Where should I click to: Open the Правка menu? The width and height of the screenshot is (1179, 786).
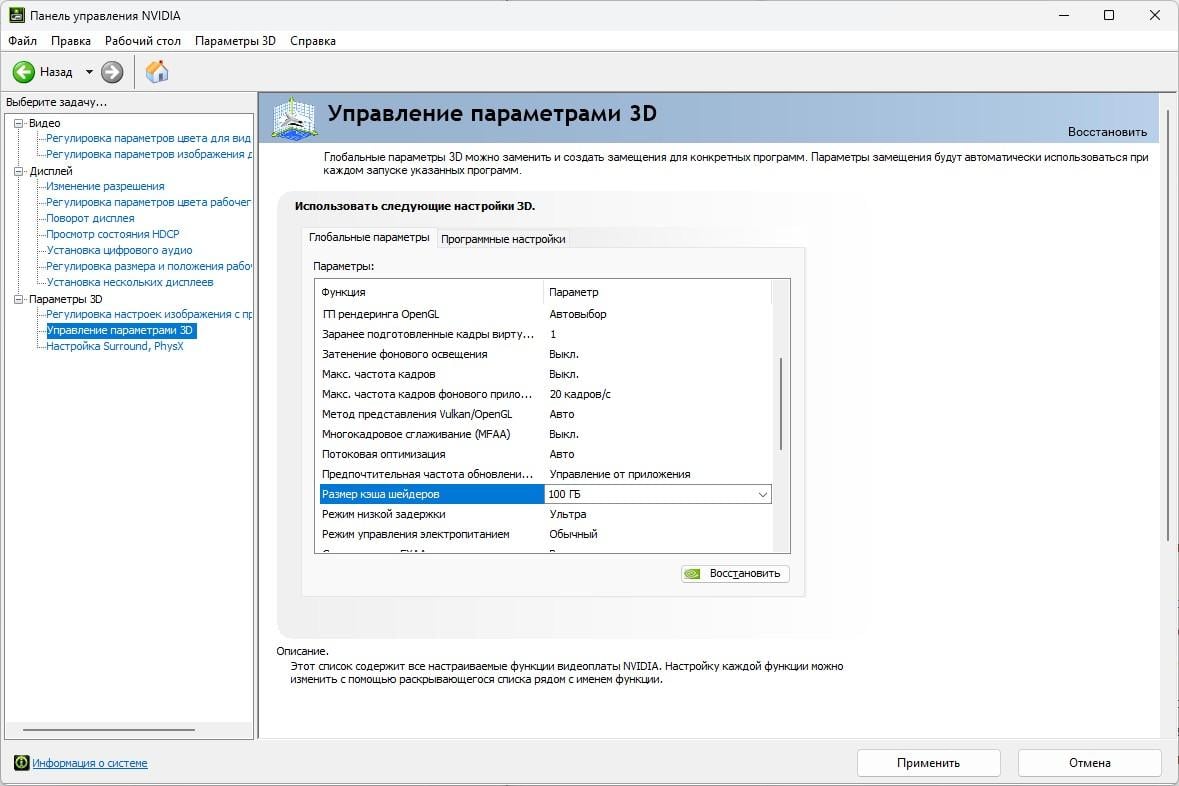coord(71,41)
